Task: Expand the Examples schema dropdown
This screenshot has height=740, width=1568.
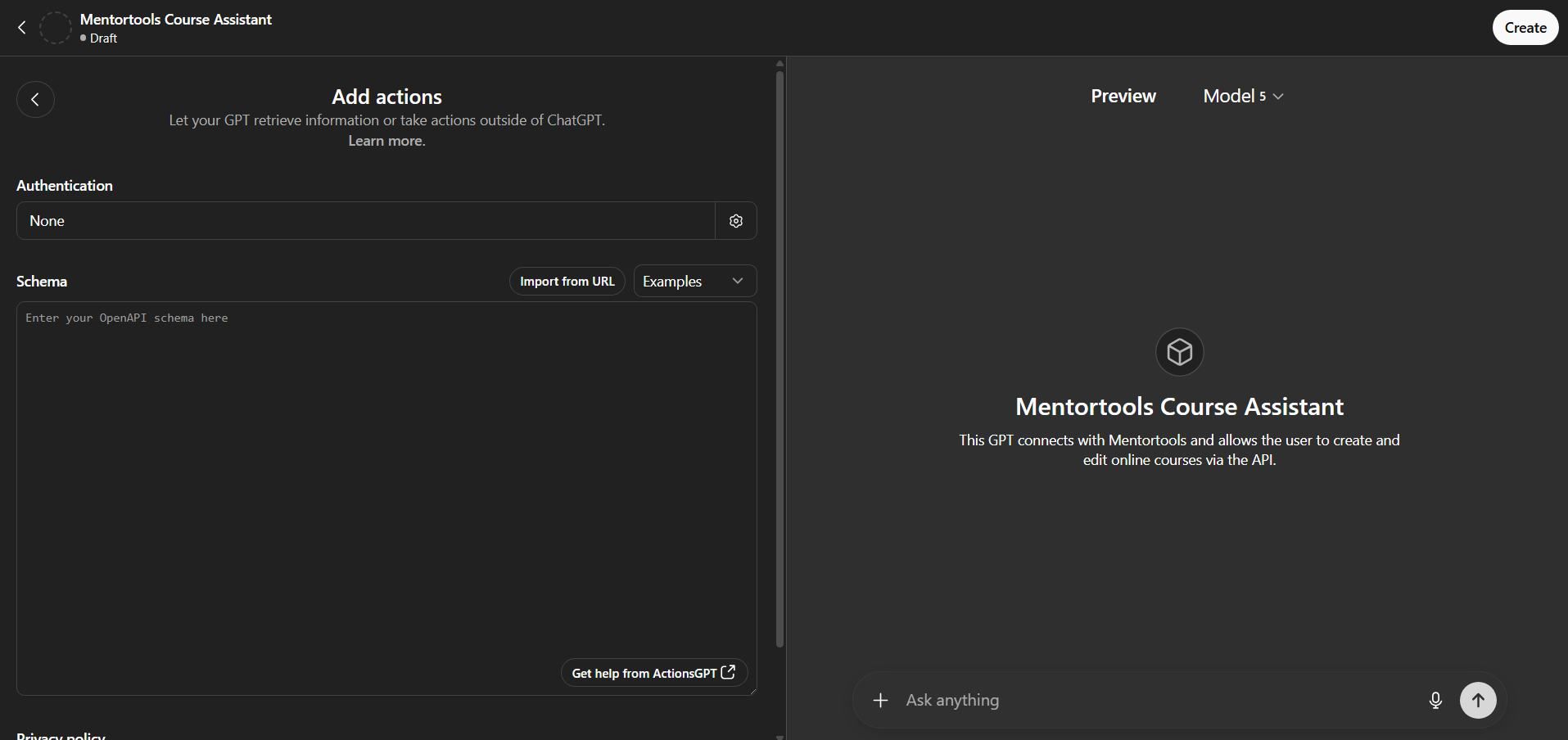Action: [x=695, y=282]
